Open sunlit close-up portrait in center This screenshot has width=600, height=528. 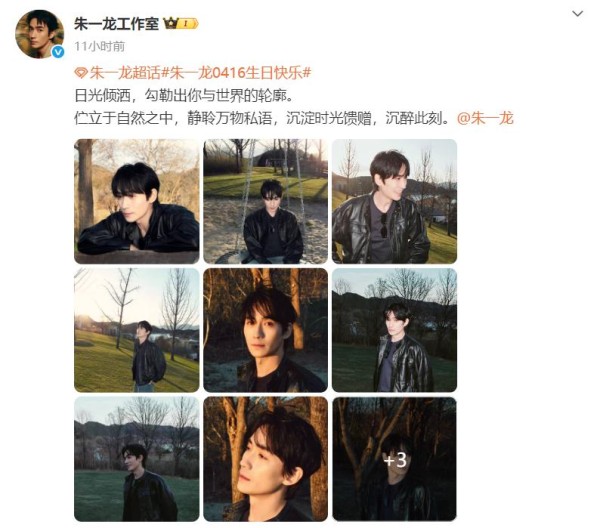coord(266,330)
